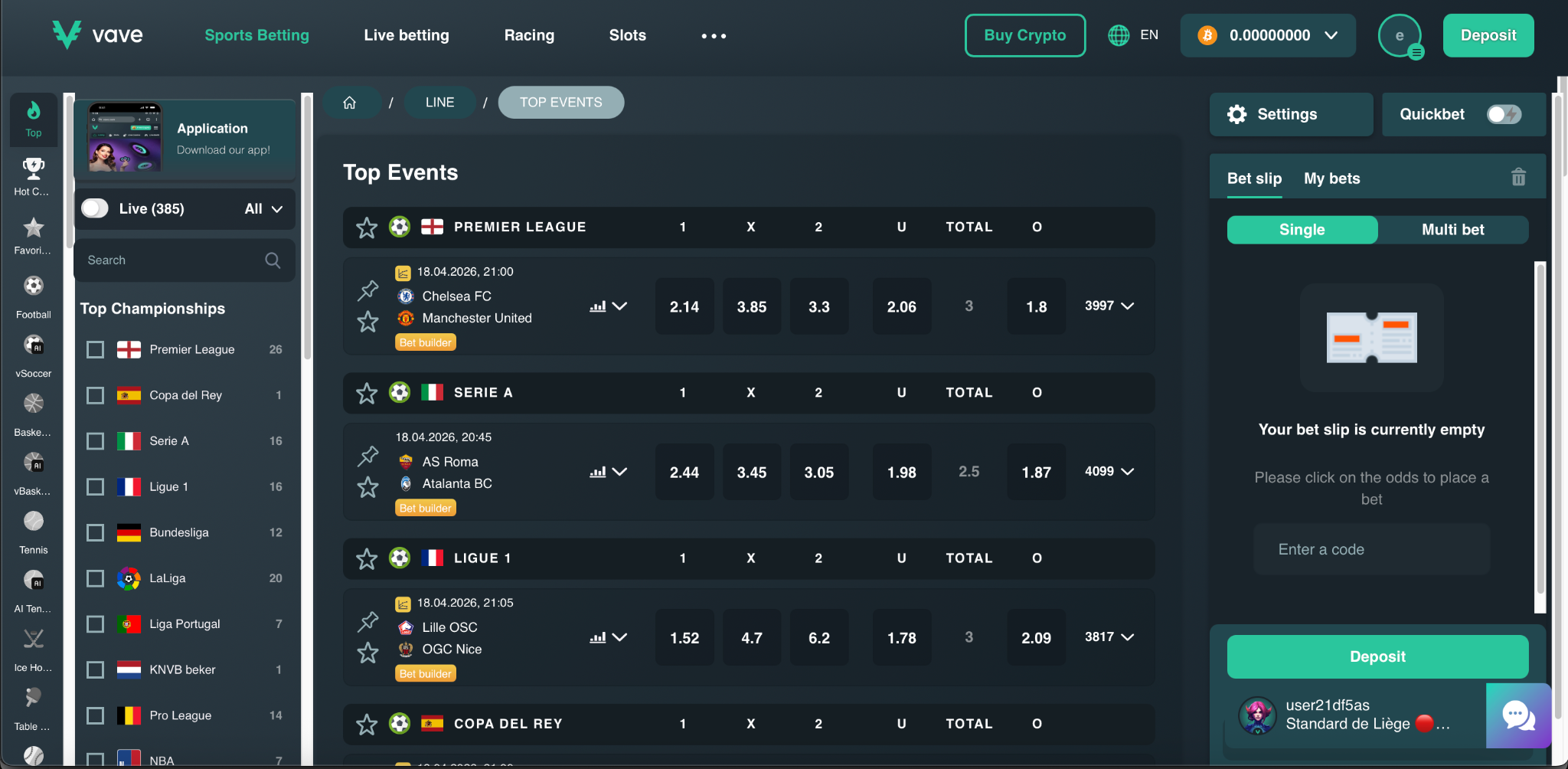Favorite the Copa del Rey header star
Screen dimensions: 1568x769
367,724
